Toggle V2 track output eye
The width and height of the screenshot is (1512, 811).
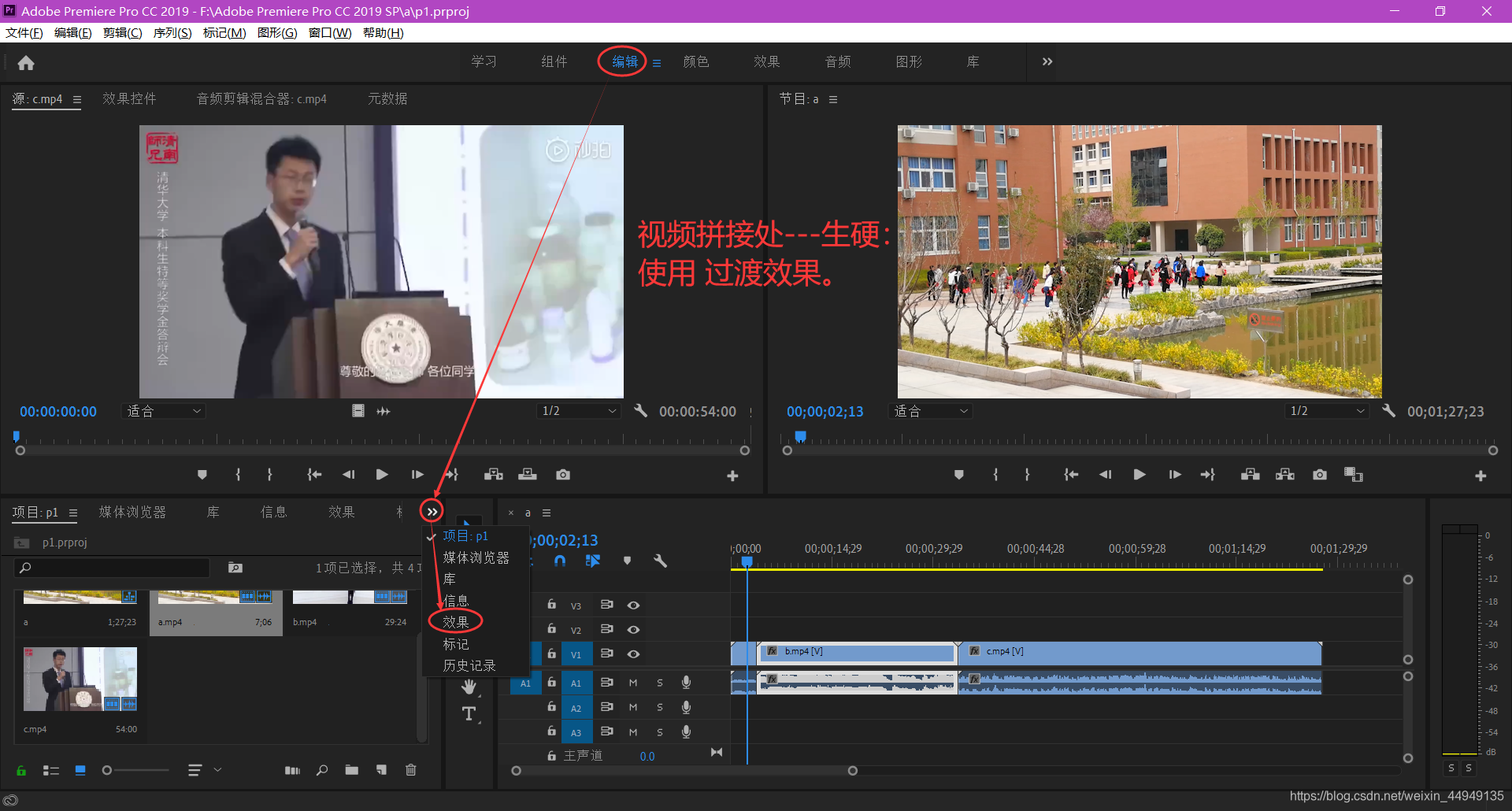click(633, 630)
